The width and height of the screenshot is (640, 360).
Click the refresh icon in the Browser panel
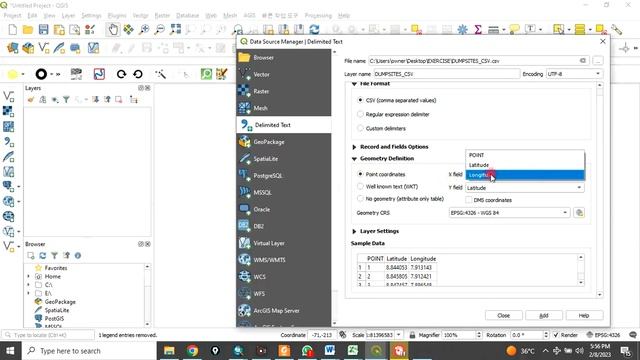[x=42, y=256]
